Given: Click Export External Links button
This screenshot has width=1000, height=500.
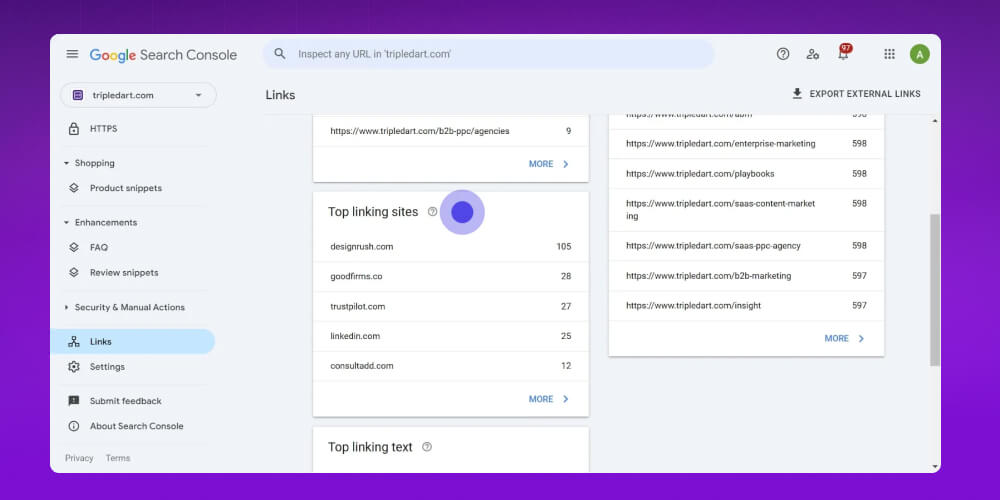Looking at the screenshot, I should click(x=856, y=94).
